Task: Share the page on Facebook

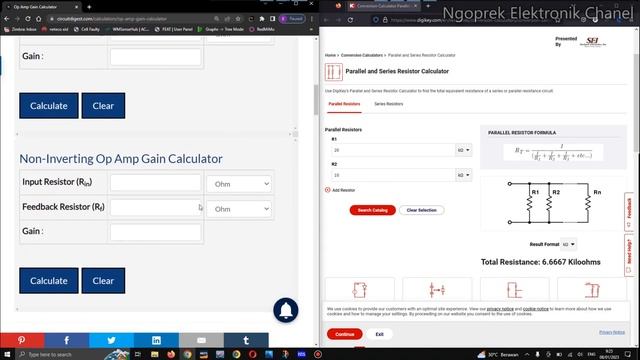Action: pos(67,340)
